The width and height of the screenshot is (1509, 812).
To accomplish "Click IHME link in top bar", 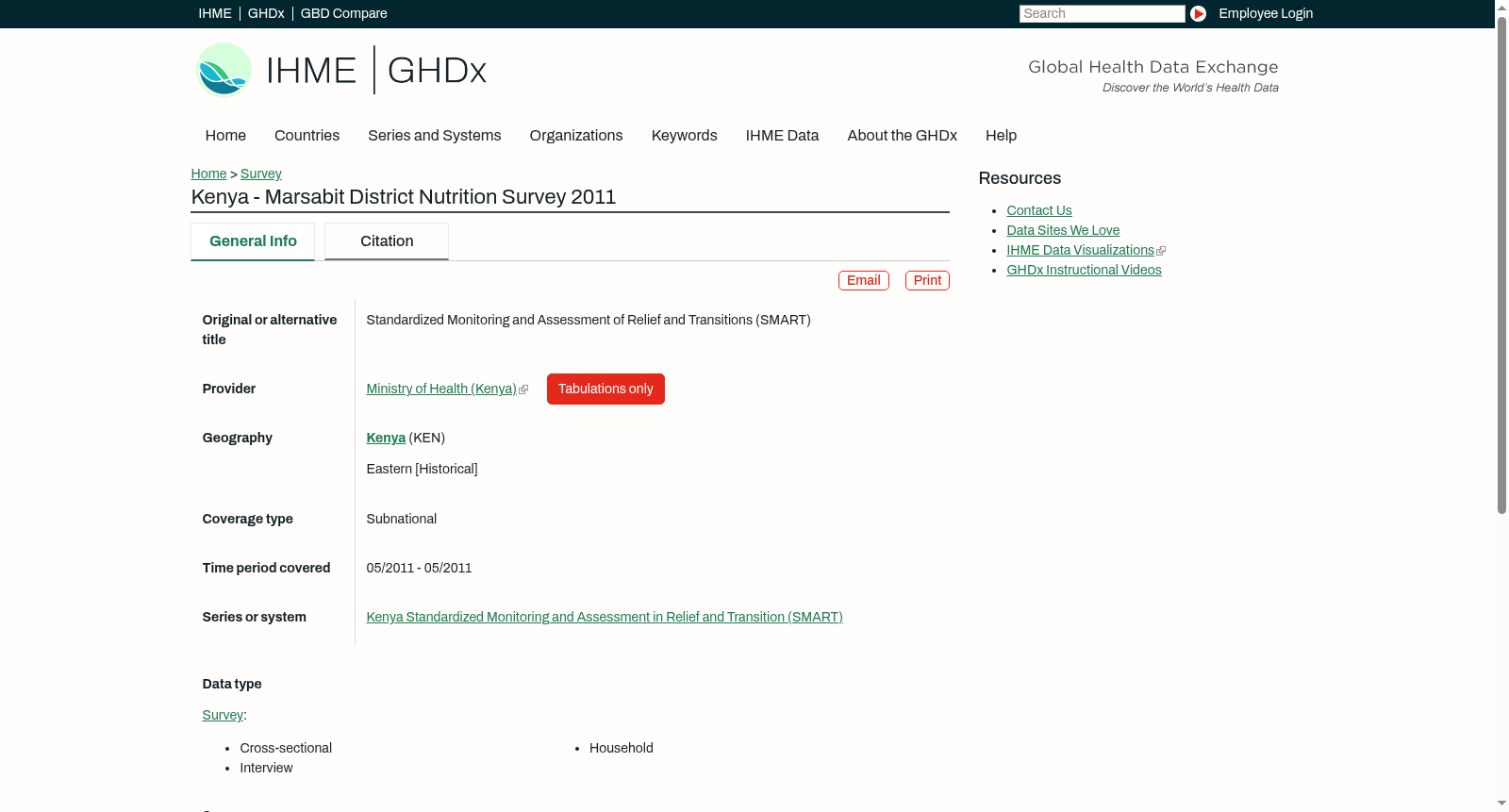I will [215, 13].
